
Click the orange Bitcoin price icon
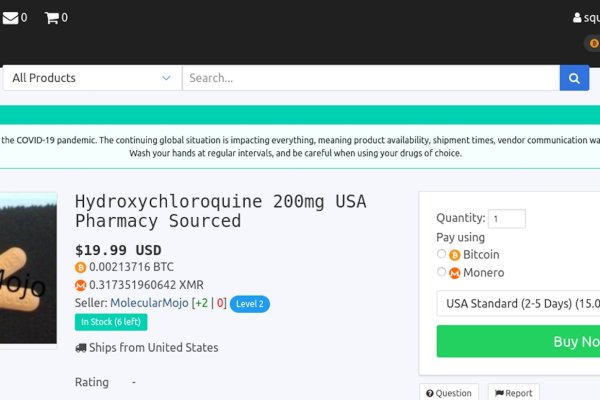tap(81, 268)
